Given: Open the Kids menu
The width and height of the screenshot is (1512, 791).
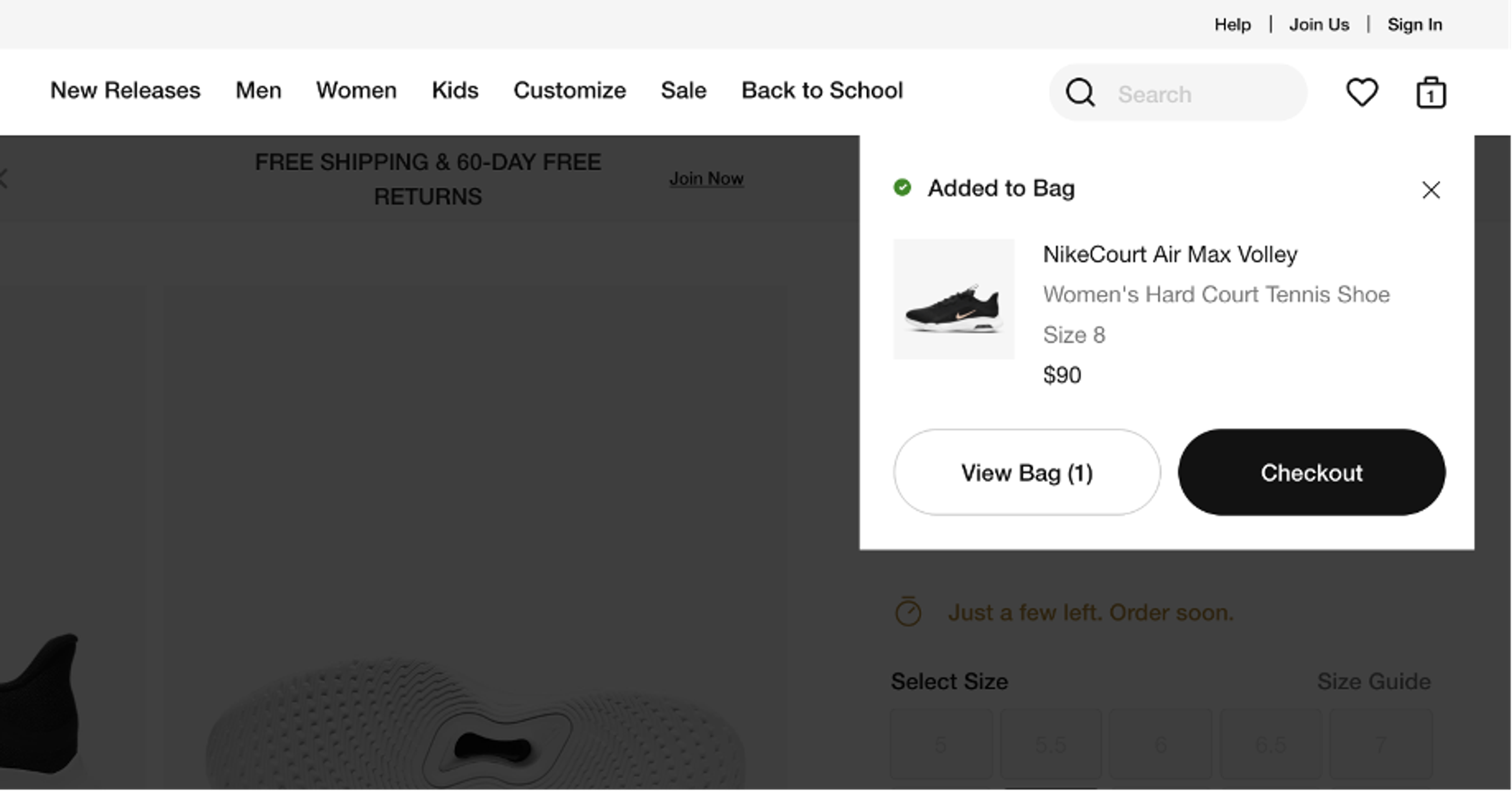Looking at the screenshot, I should pos(455,91).
